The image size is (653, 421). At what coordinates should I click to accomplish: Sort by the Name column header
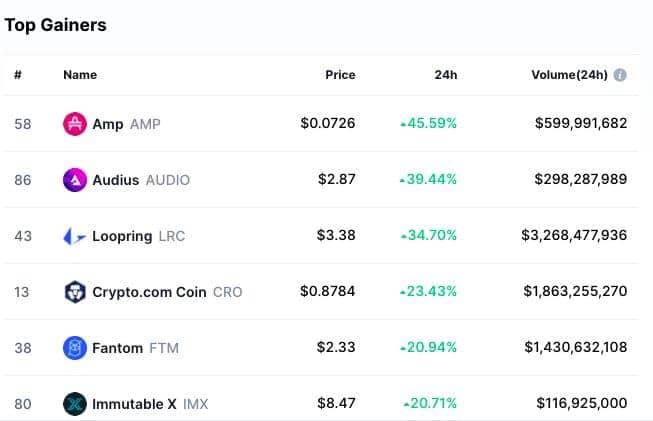click(x=80, y=75)
